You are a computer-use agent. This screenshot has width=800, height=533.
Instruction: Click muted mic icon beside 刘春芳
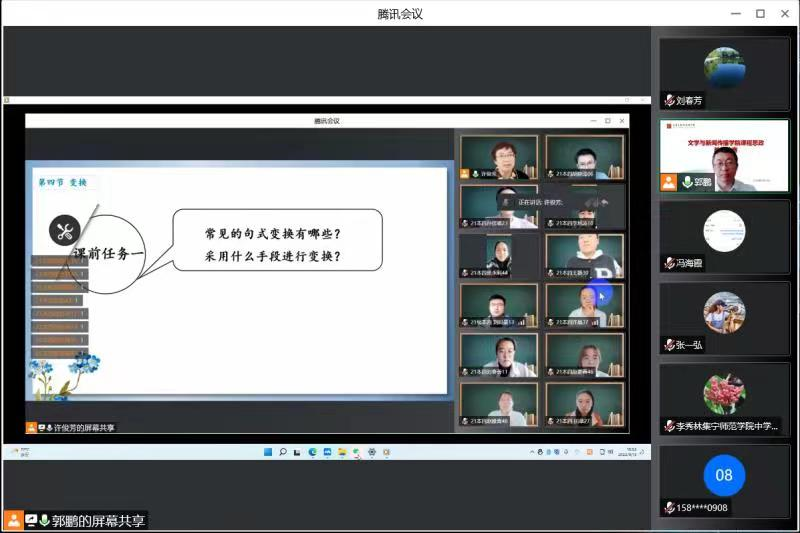[x=669, y=101]
